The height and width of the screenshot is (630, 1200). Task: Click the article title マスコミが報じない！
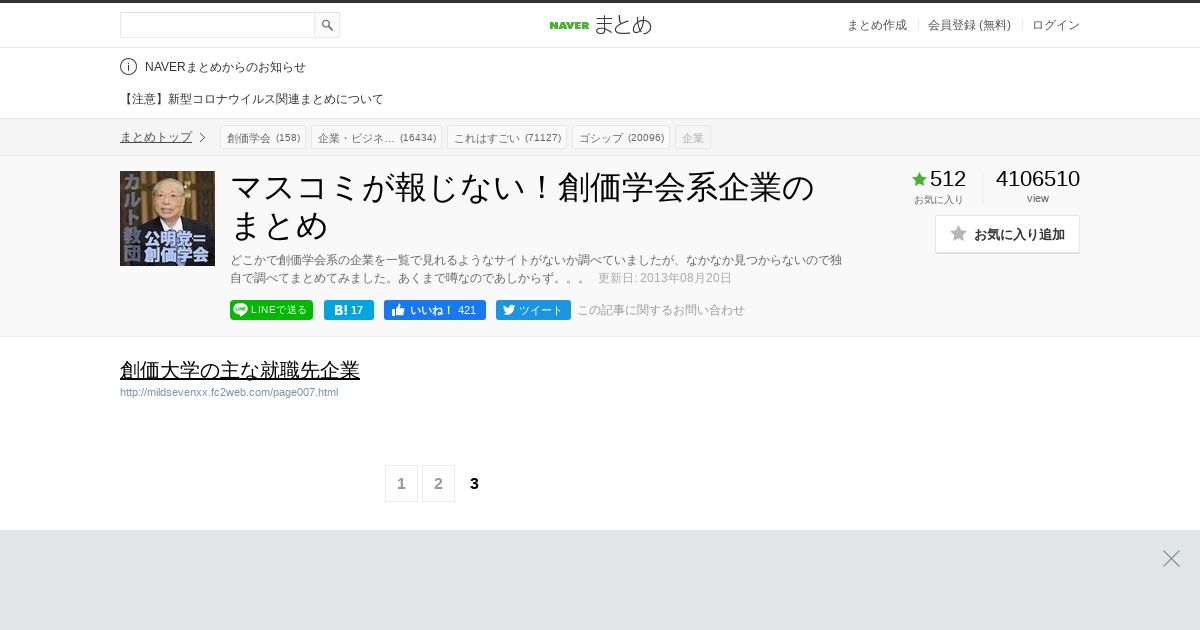[522, 207]
